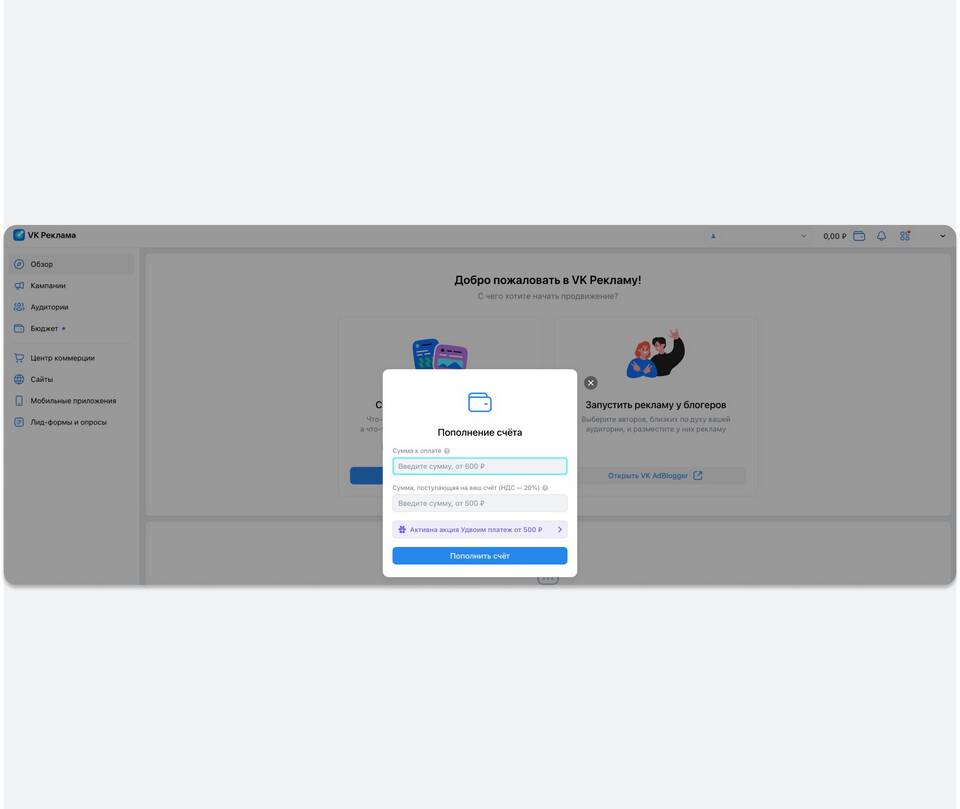The height and width of the screenshot is (809, 960).
Task: Go to Обзор in the sidebar
Action: [71, 265]
